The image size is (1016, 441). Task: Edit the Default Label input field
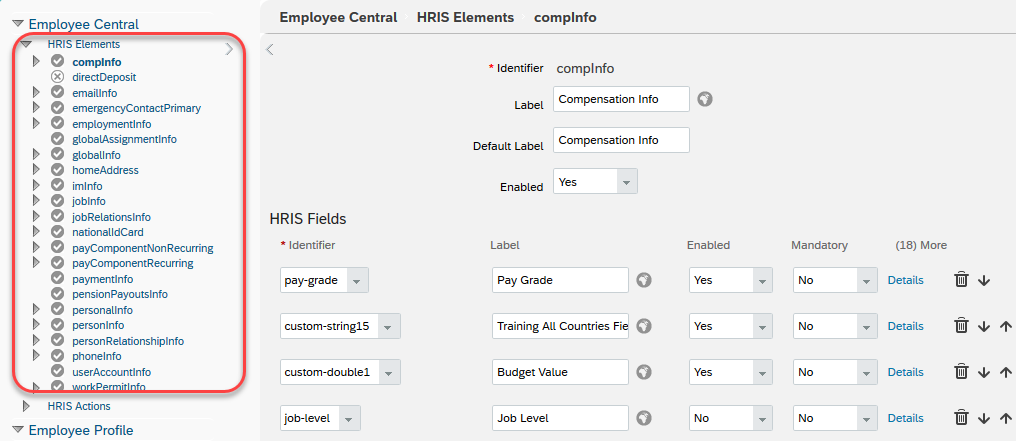tap(621, 140)
